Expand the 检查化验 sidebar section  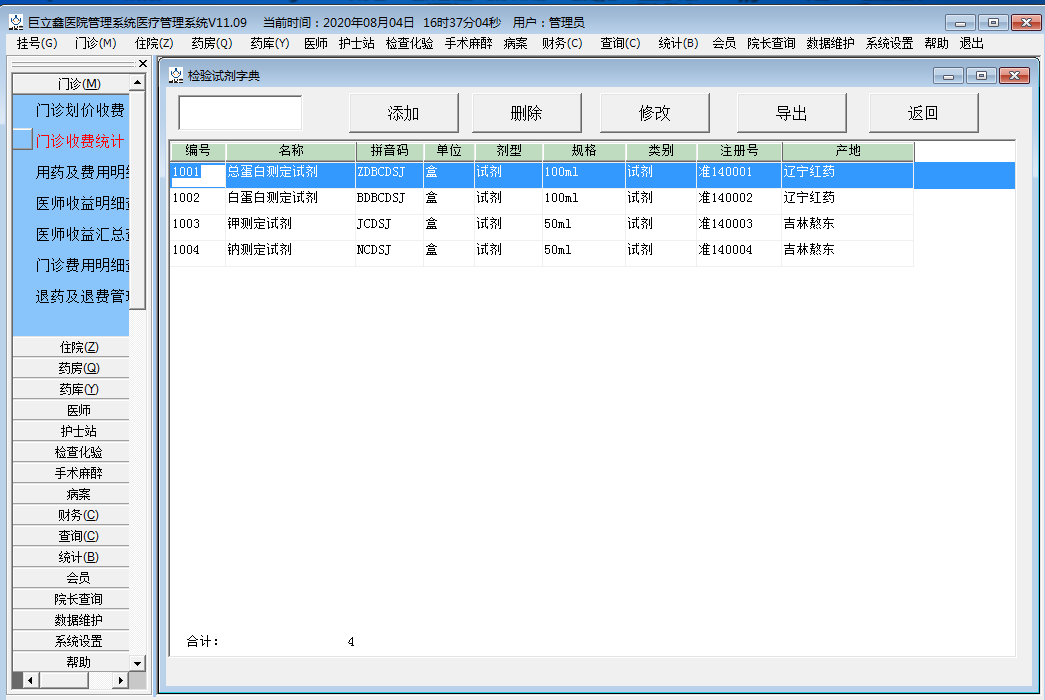[78, 452]
